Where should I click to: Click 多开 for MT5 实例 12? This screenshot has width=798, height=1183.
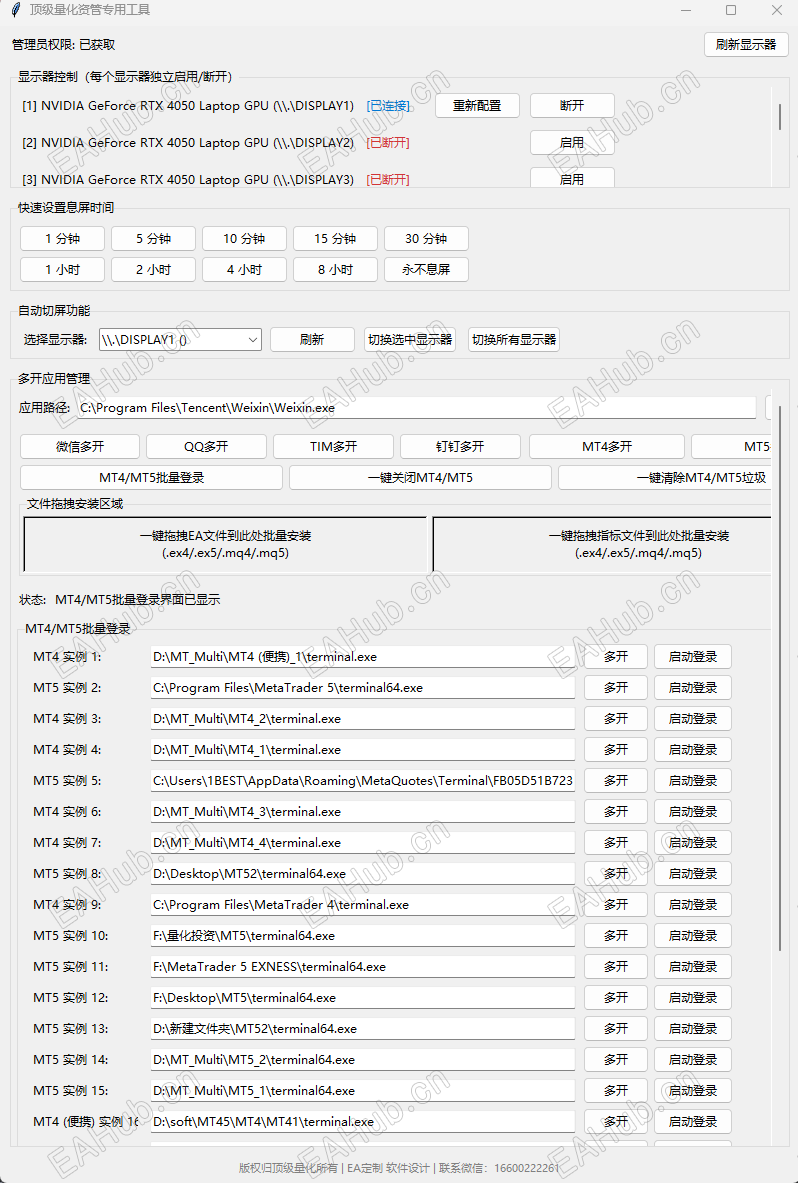click(616, 997)
